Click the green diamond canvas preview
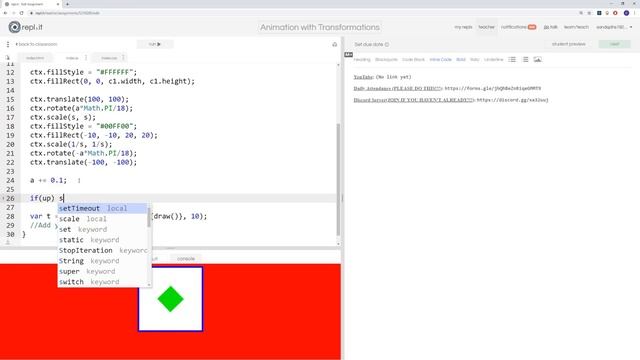This screenshot has height=360, width=640. point(171,299)
